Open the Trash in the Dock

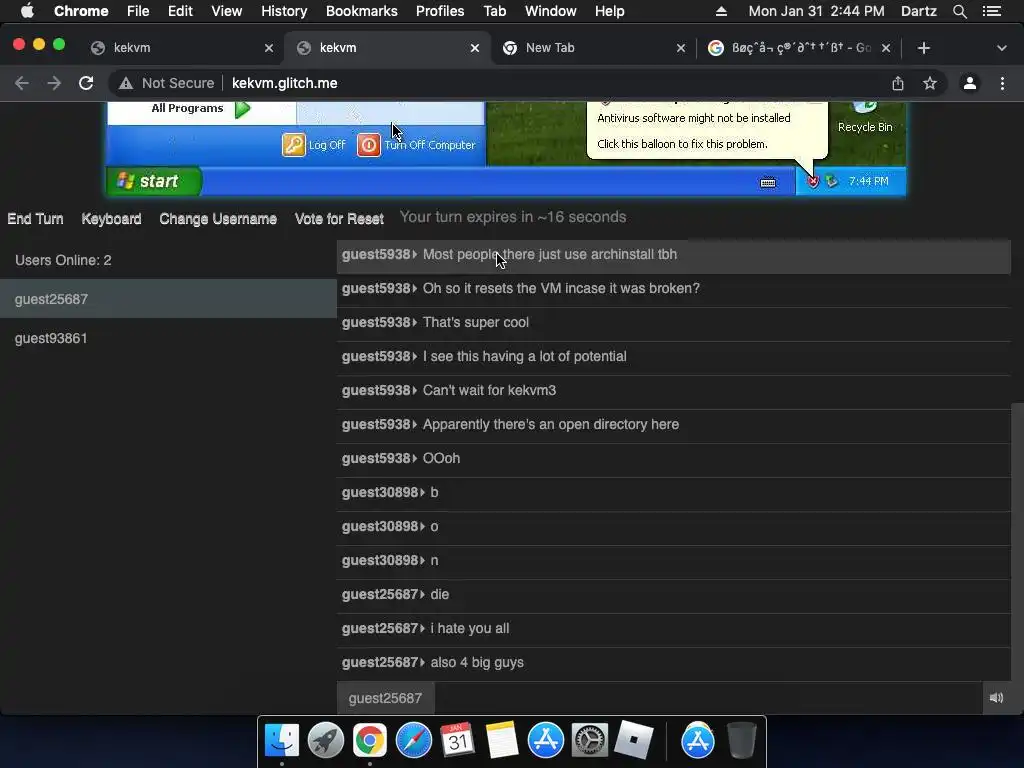[742, 741]
